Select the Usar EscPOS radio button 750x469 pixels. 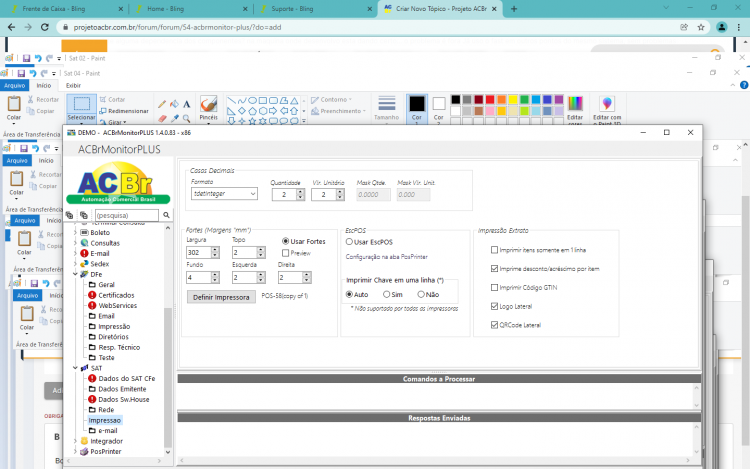pos(349,242)
